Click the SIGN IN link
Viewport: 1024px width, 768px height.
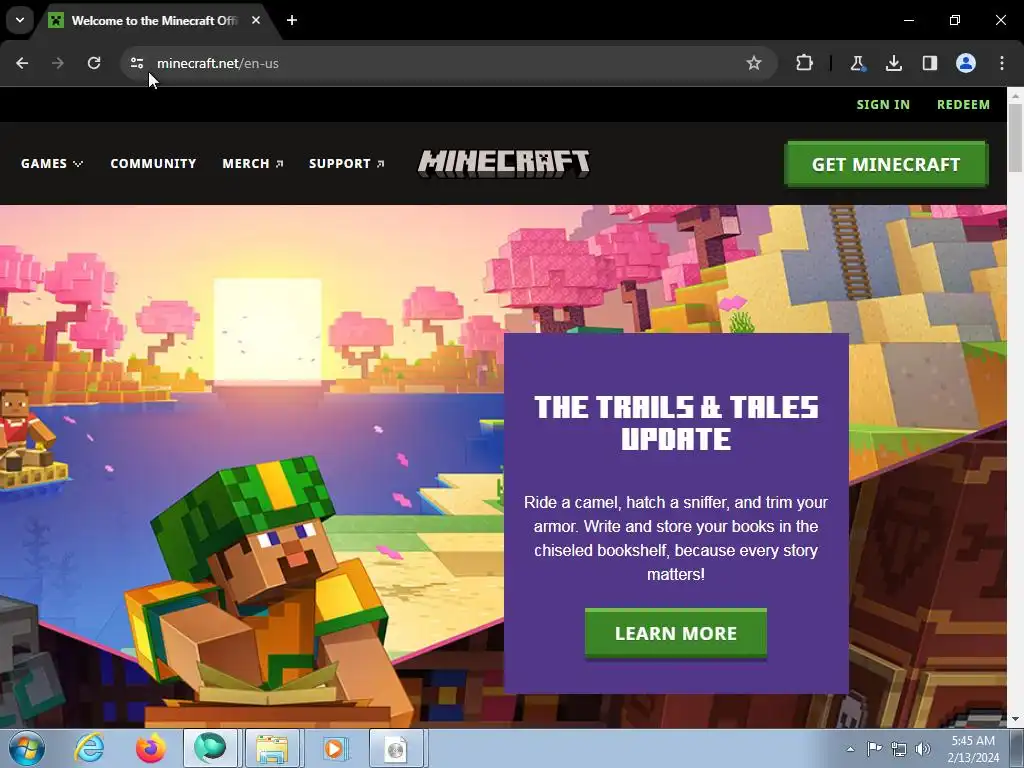[x=883, y=104]
